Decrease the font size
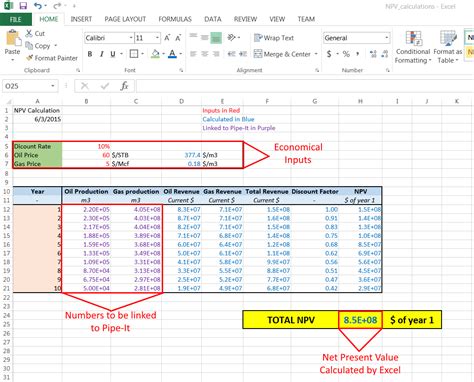The height and width of the screenshot is (382, 474). point(178,38)
